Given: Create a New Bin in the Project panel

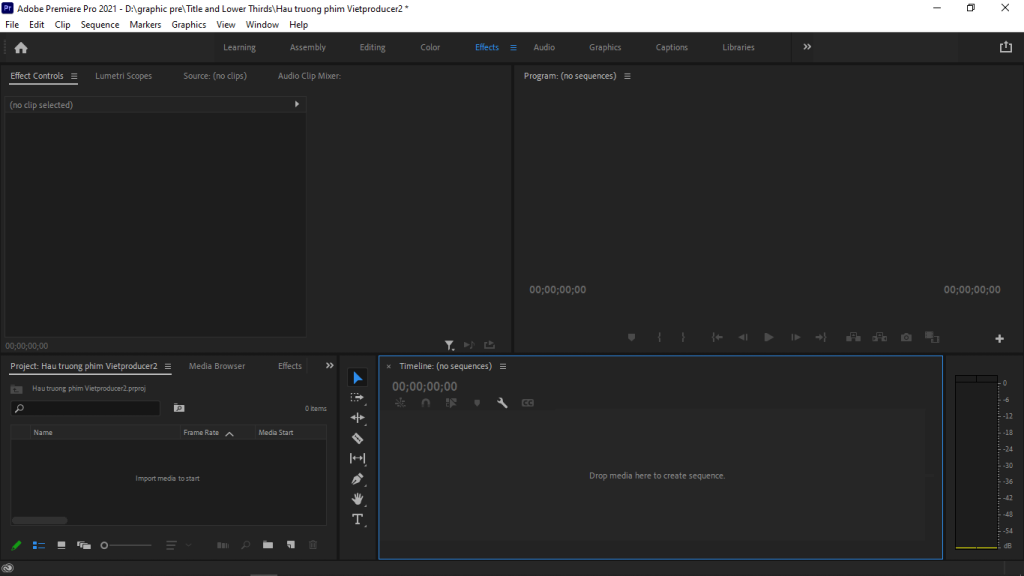Looking at the screenshot, I should pos(267,545).
